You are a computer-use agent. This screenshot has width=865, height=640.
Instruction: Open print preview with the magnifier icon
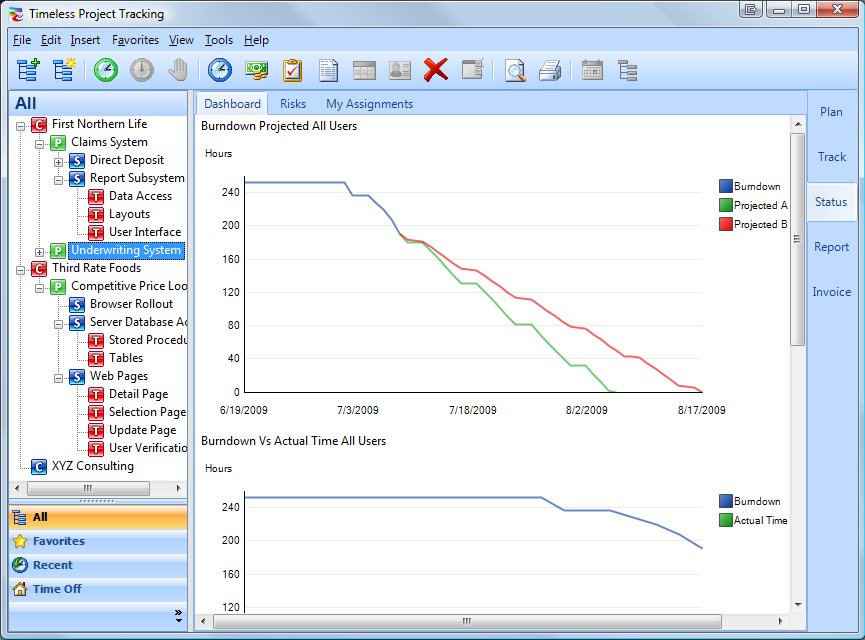515,70
